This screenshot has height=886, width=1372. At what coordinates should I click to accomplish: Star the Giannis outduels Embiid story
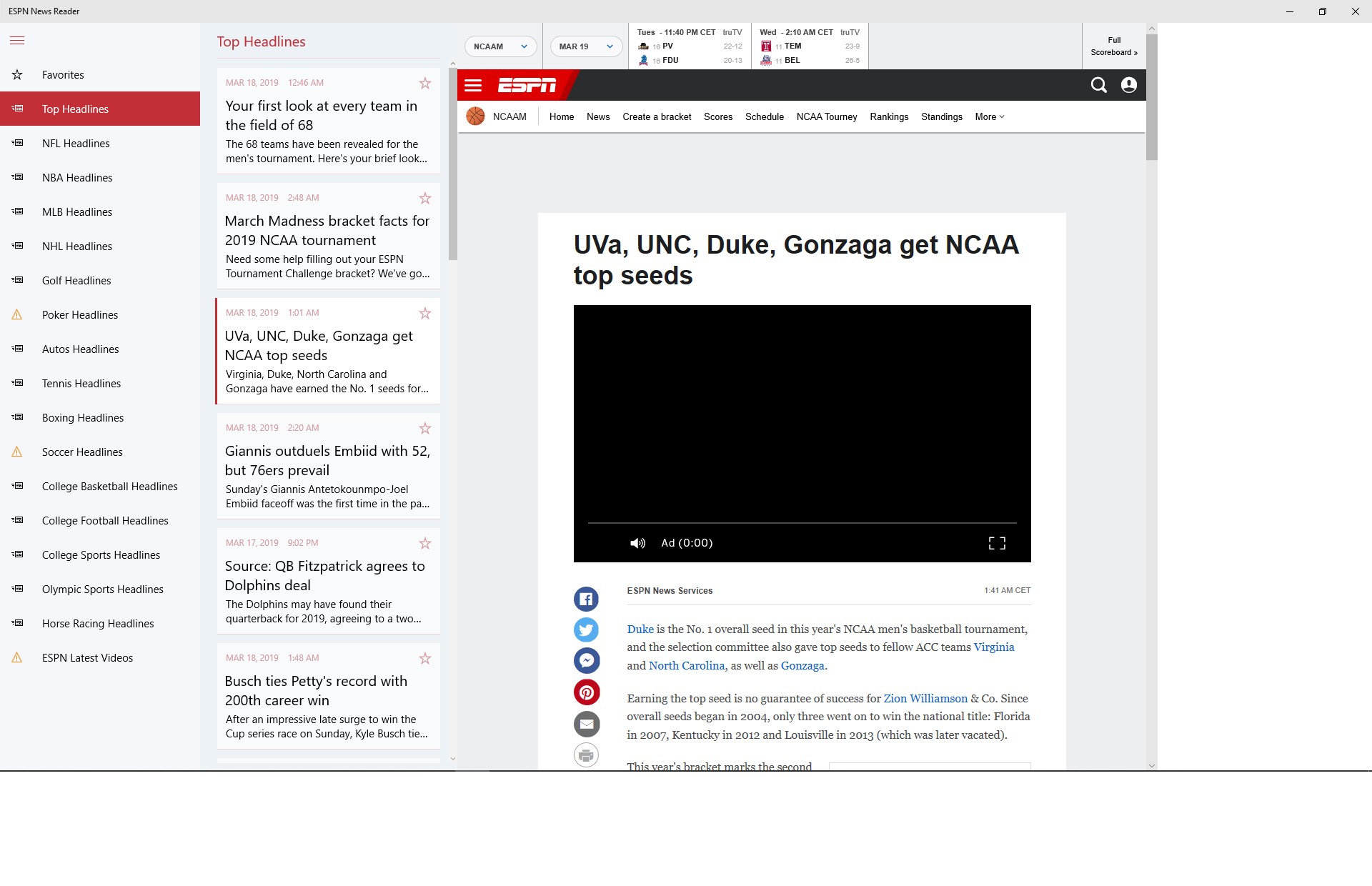coord(425,428)
